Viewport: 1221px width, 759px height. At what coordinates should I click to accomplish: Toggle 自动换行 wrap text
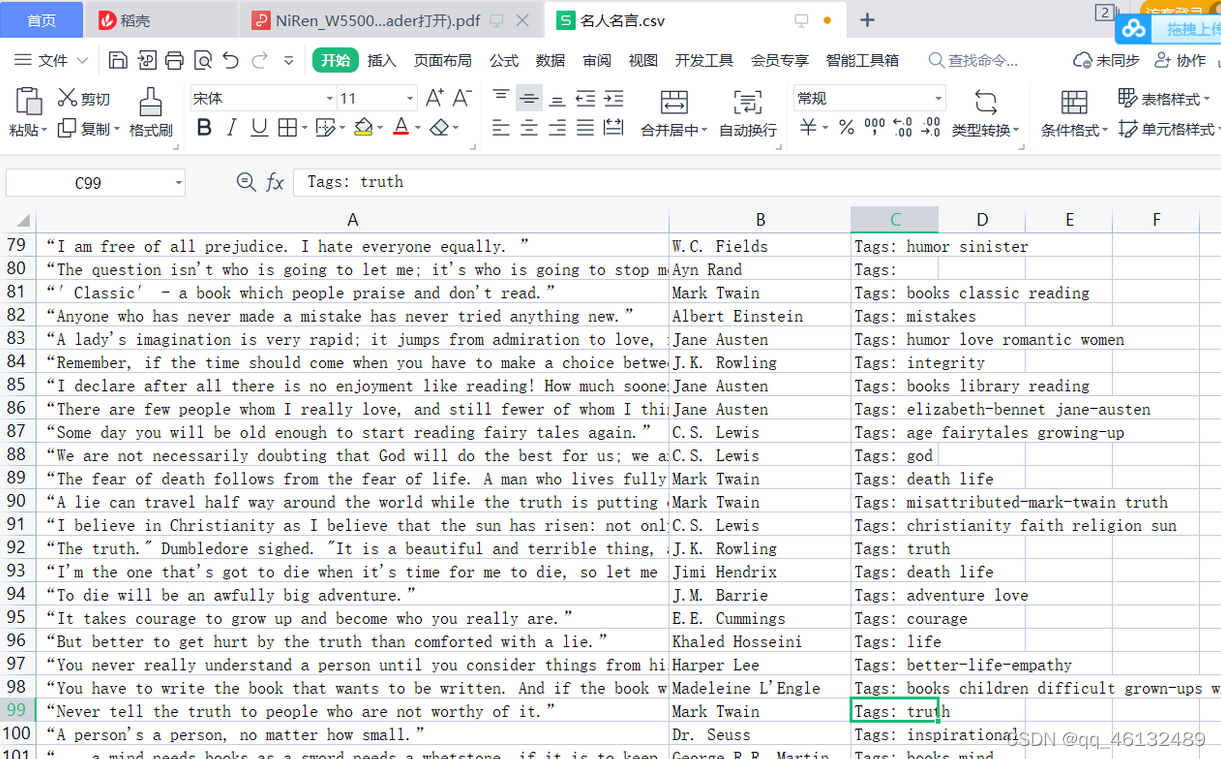tap(748, 113)
